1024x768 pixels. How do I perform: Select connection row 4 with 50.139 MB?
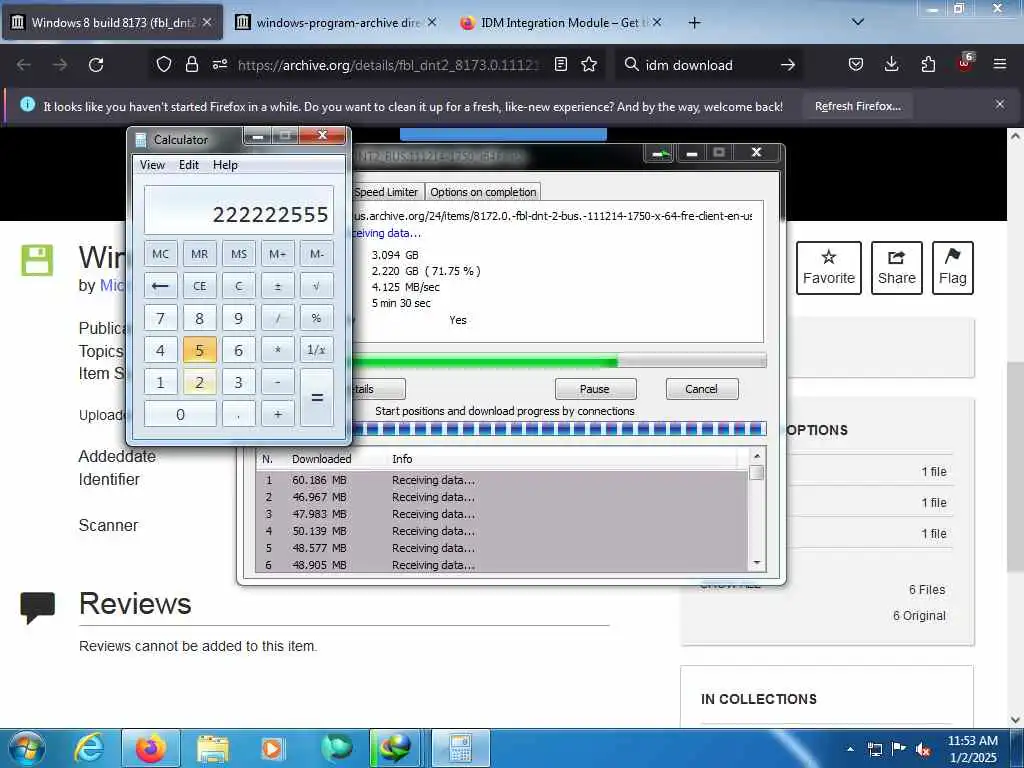pyautogui.click(x=502, y=531)
